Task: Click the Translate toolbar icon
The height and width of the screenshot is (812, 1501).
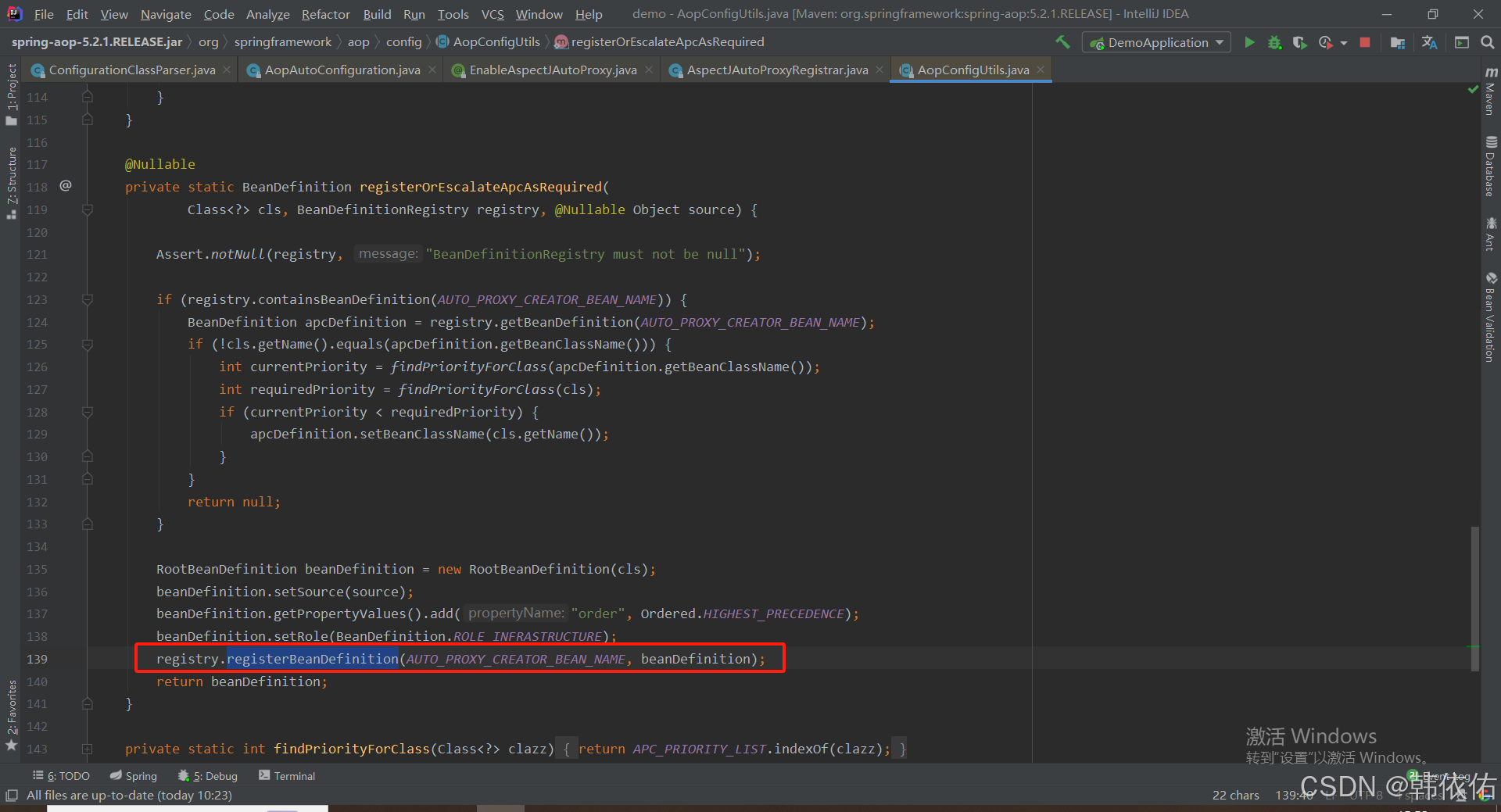Action: coord(1430,42)
